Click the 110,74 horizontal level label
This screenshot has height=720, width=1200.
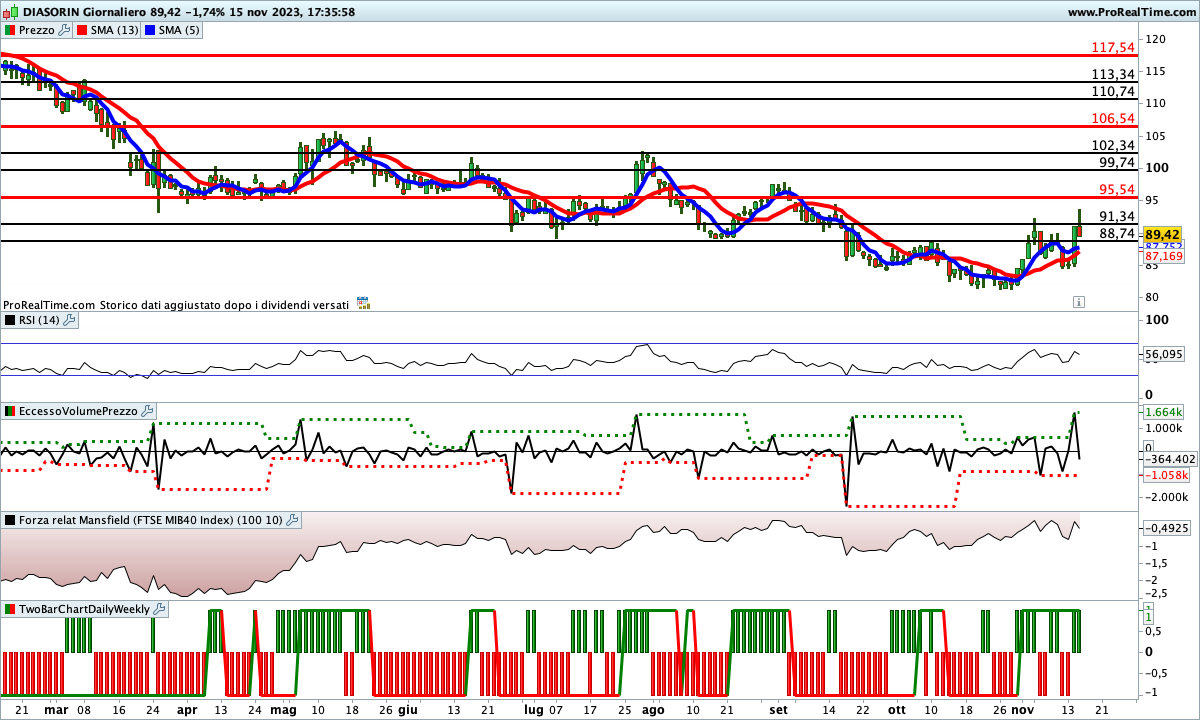(1113, 91)
